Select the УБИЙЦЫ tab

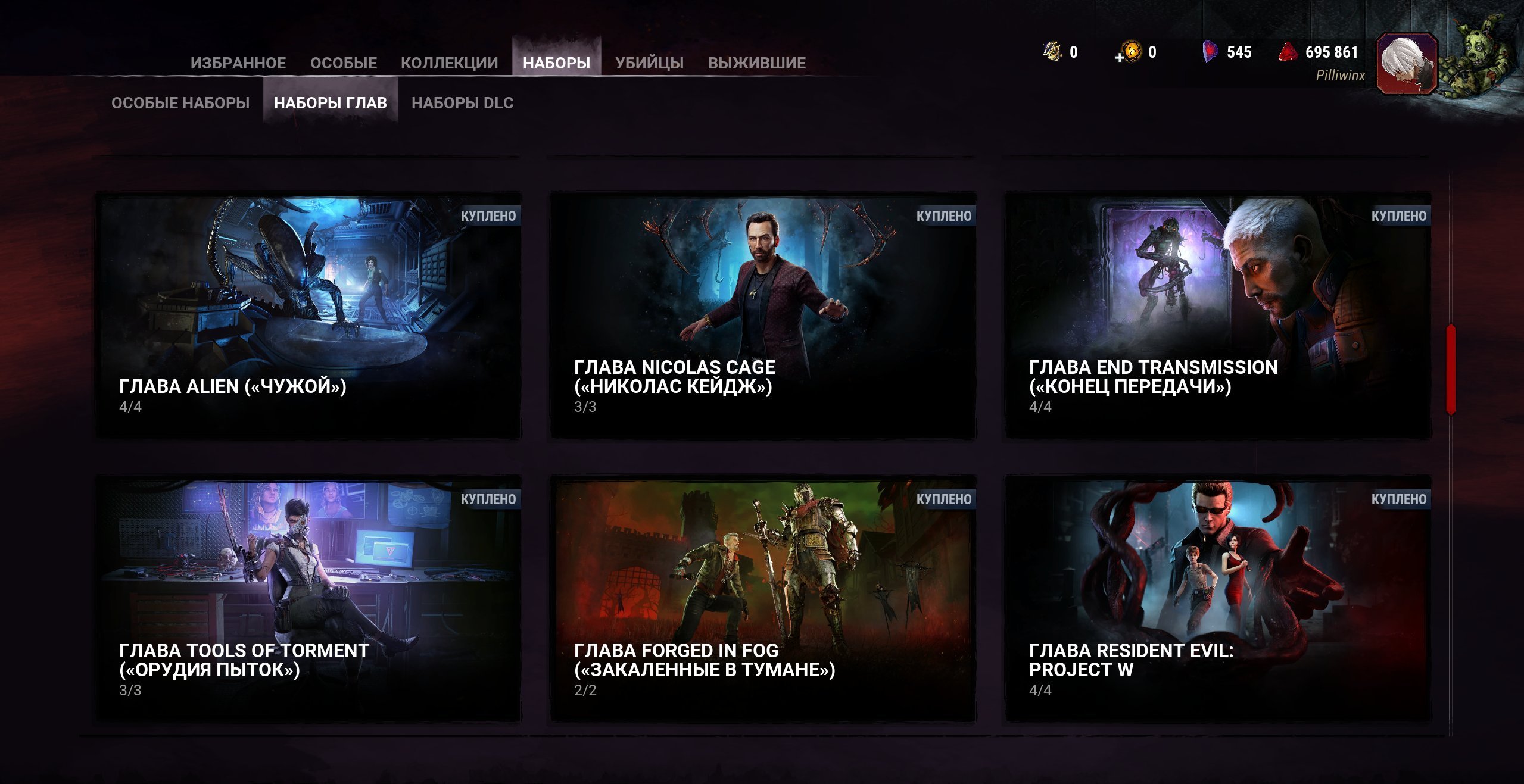pos(649,63)
